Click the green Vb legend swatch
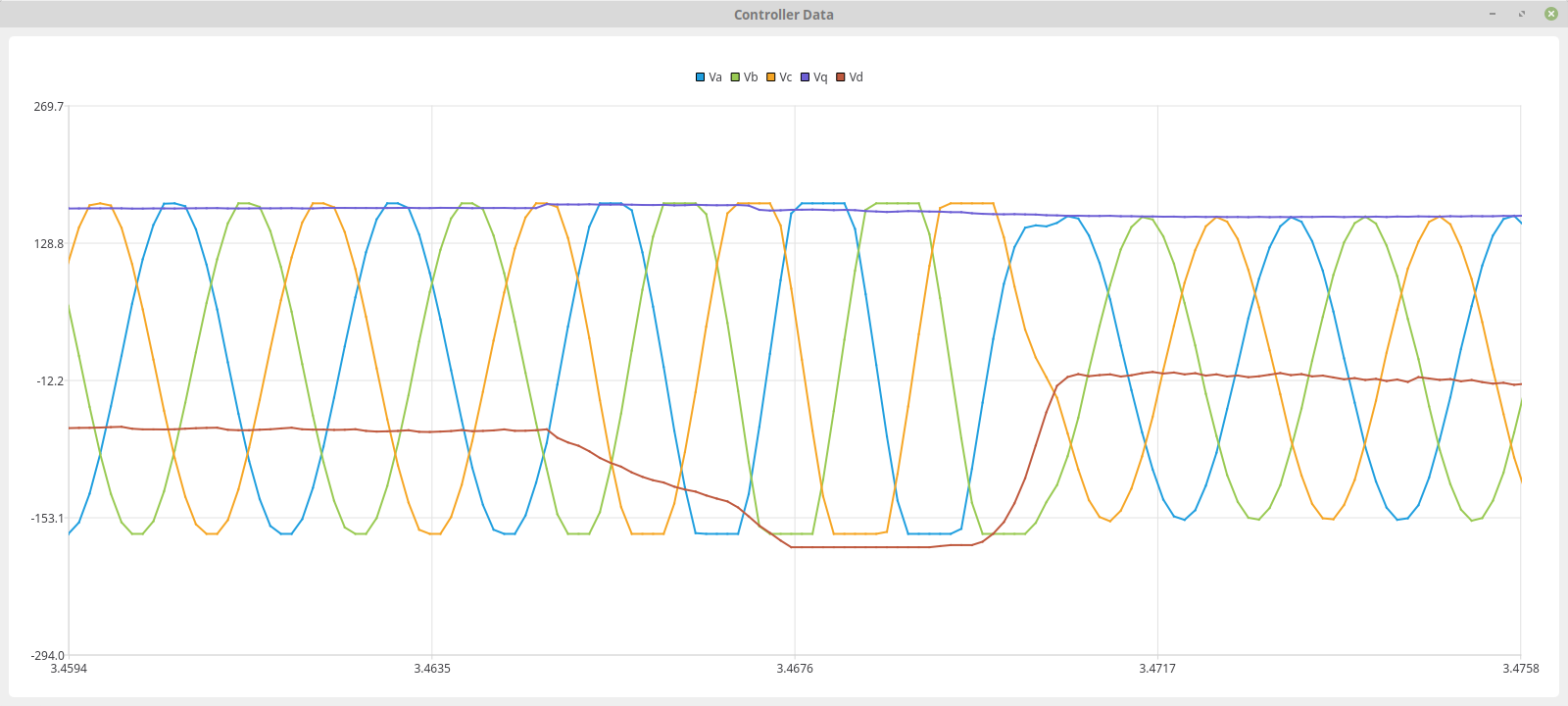The image size is (1568, 706). [x=735, y=77]
